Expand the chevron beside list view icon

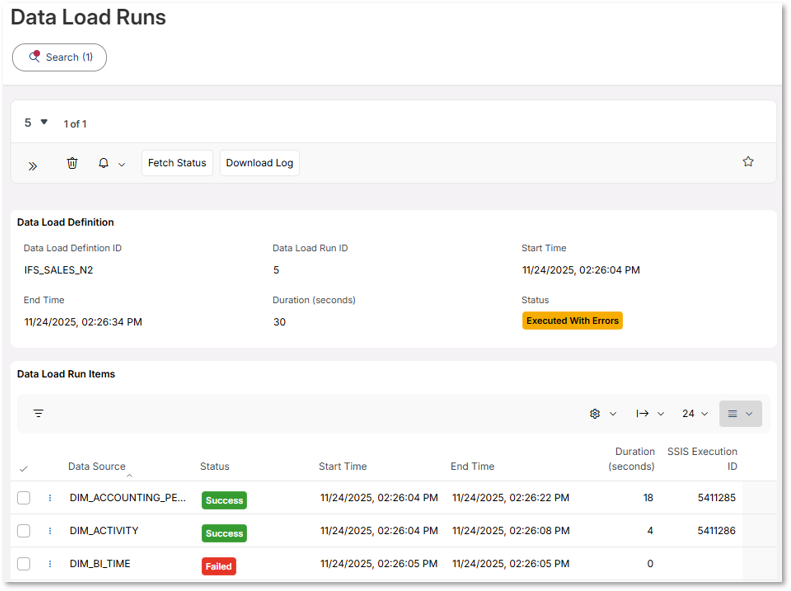tap(749, 414)
